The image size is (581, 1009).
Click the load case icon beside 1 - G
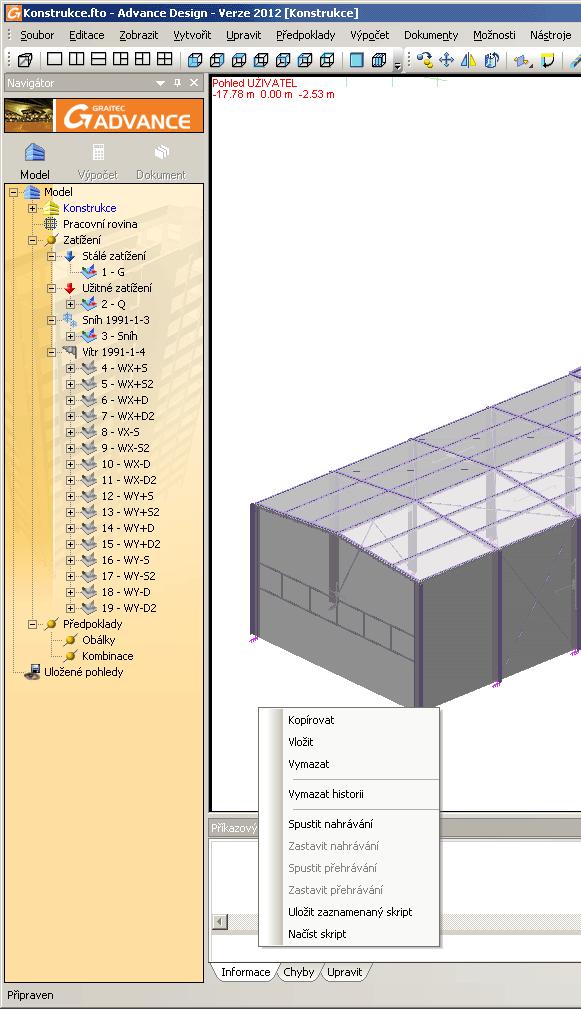click(89, 272)
